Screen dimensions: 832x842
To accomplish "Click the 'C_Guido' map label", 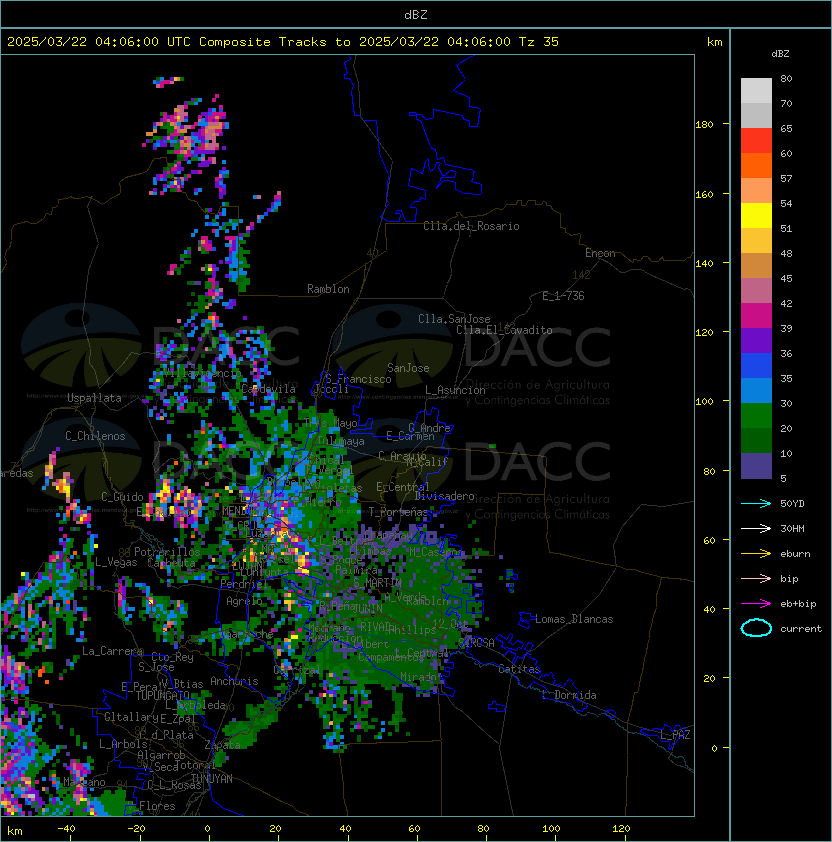I will tap(122, 497).
